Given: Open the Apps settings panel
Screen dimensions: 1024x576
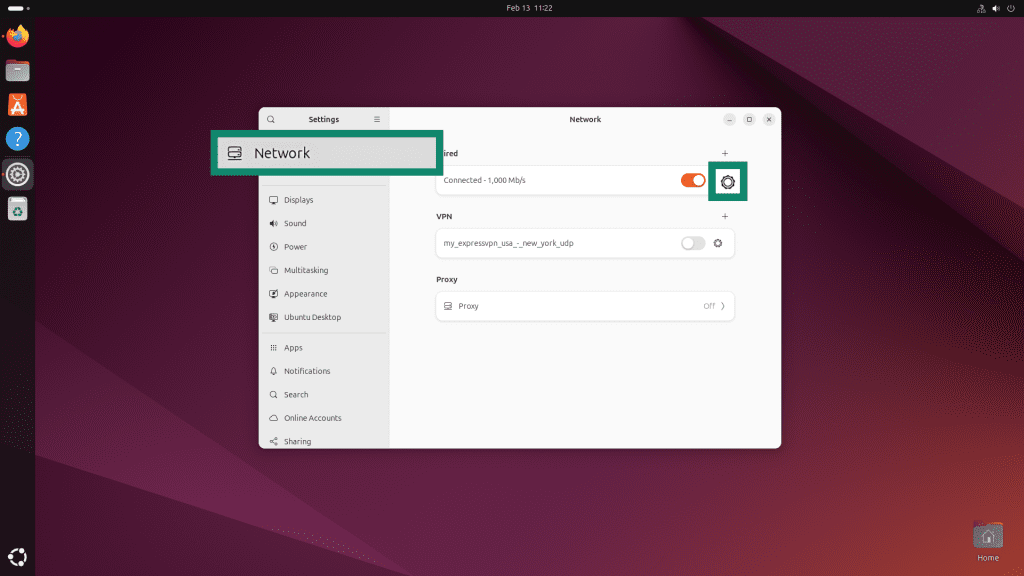Looking at the screenshot, I should coord(324,347).
